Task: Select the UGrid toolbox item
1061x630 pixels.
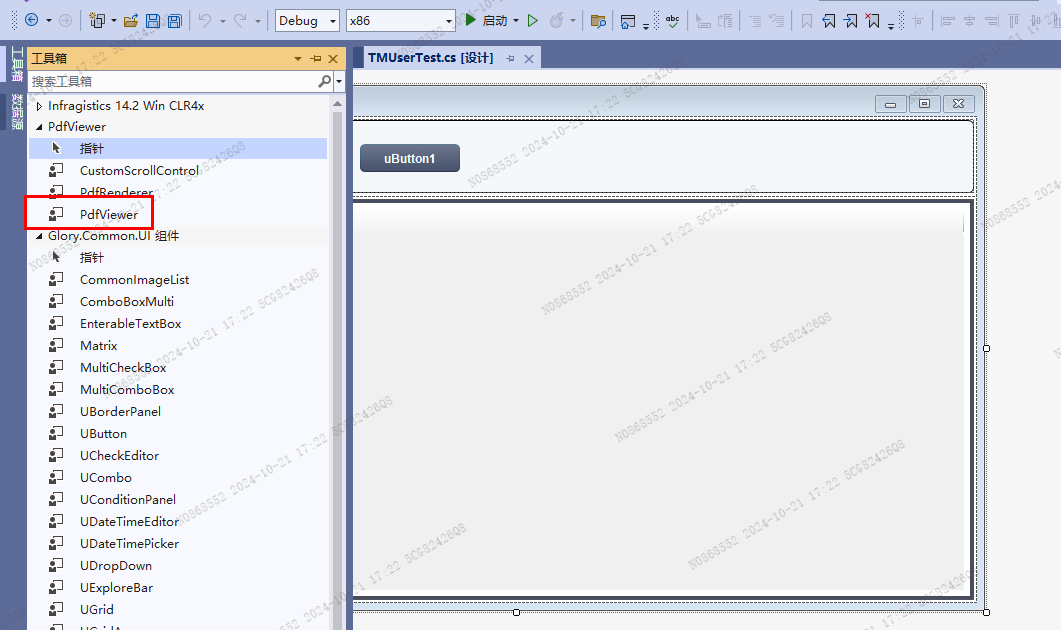Action: [178, 610]
